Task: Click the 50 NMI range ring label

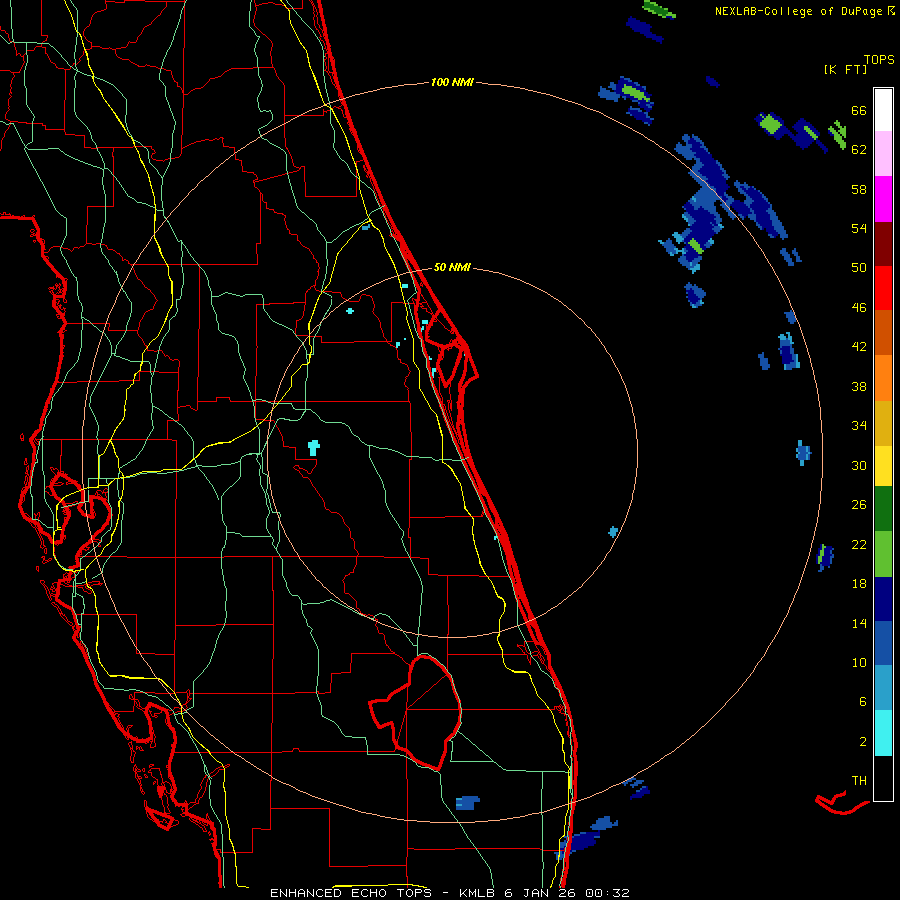Action: click(452, 267)
